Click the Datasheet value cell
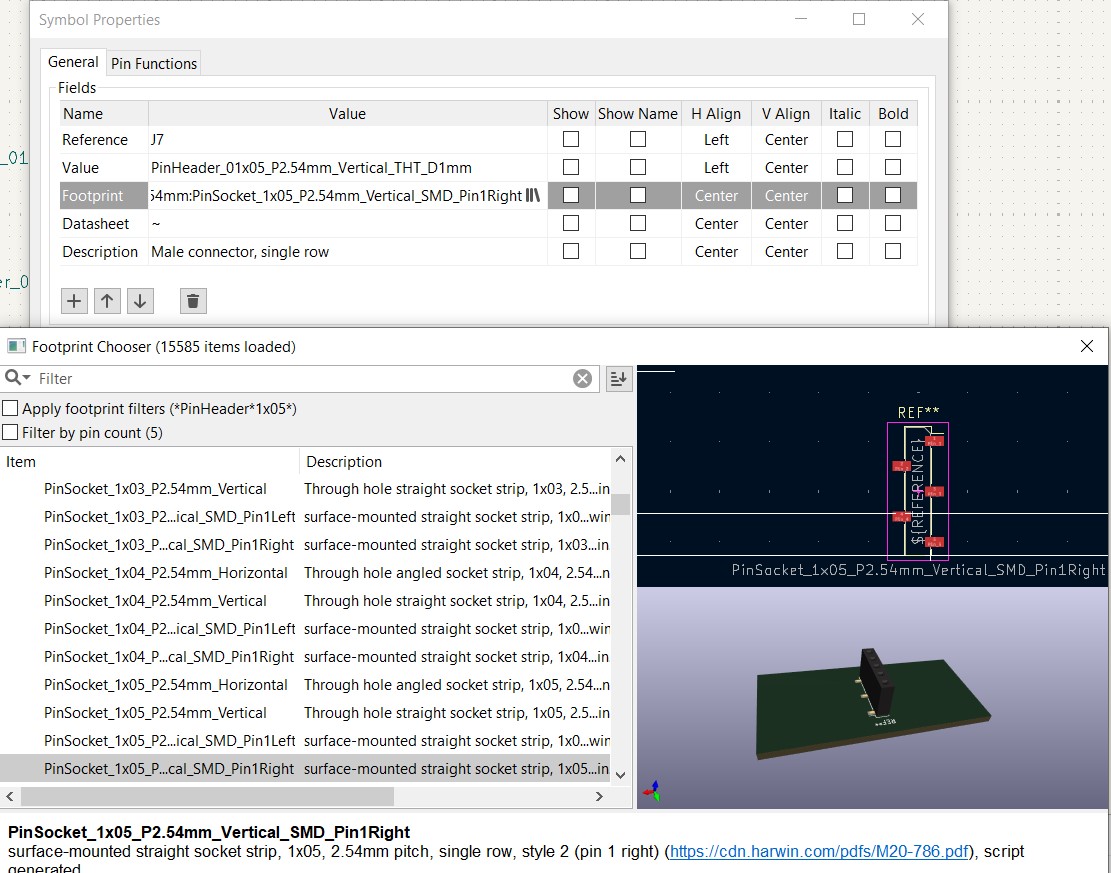This screenshot has width=1111, height=873. coord(347,224)
